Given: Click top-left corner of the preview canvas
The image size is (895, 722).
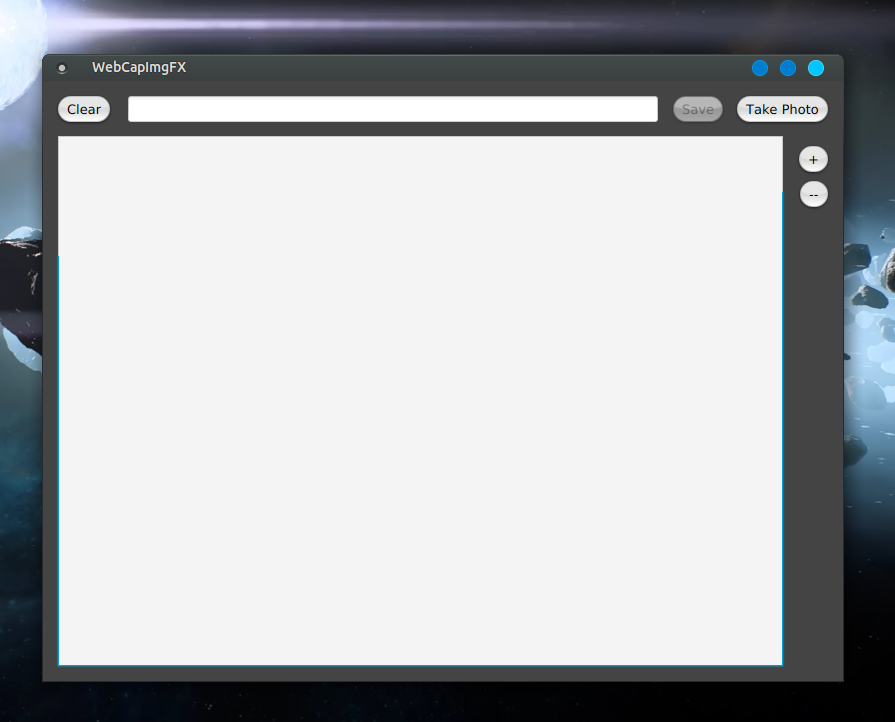Looking at the screenshot, I should 62,141.
